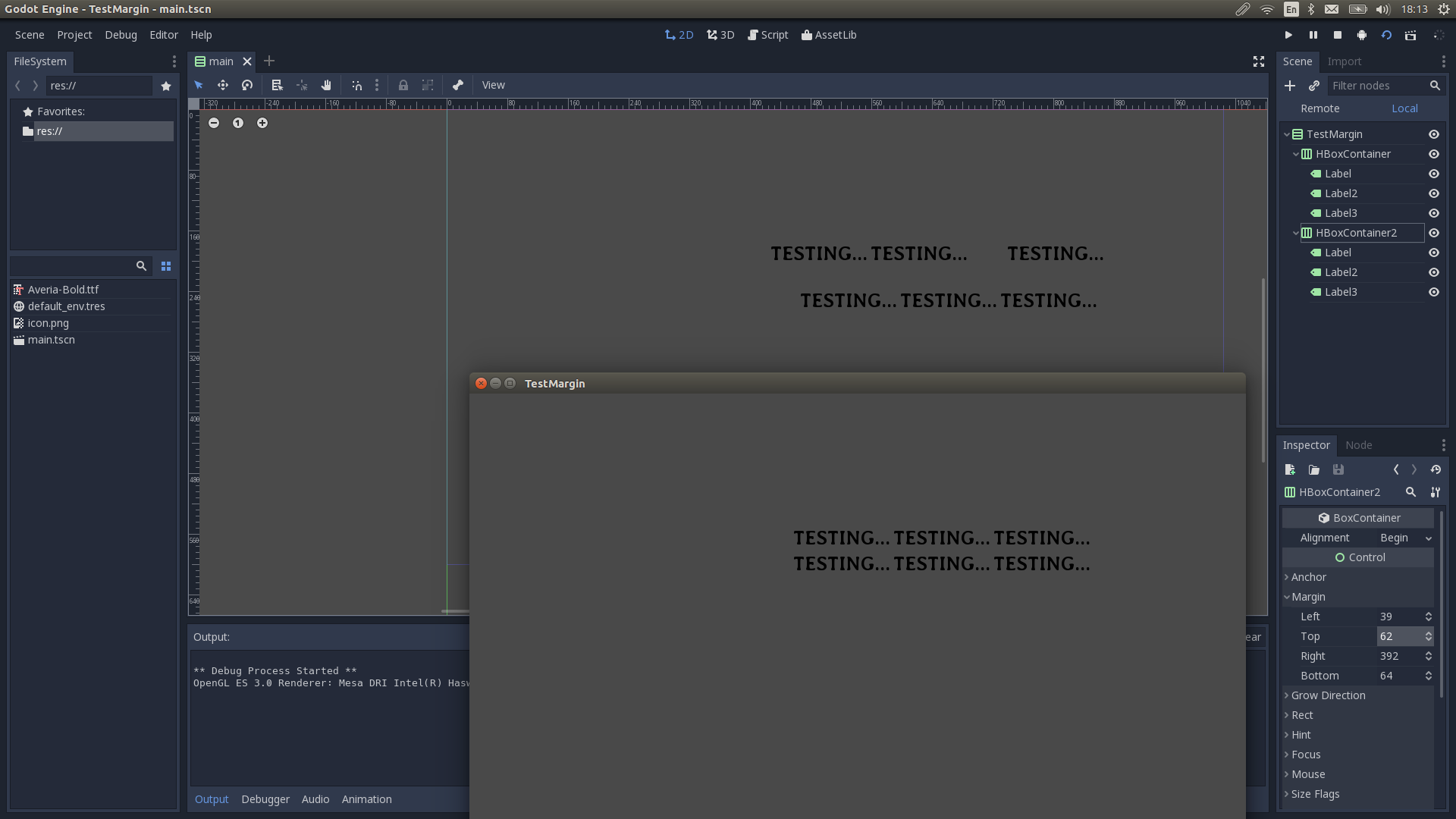The width and height of the screenshot is (1456, 819).
Task: Toggle smart snapping with the magnet icon
Action: coord(356,85)
